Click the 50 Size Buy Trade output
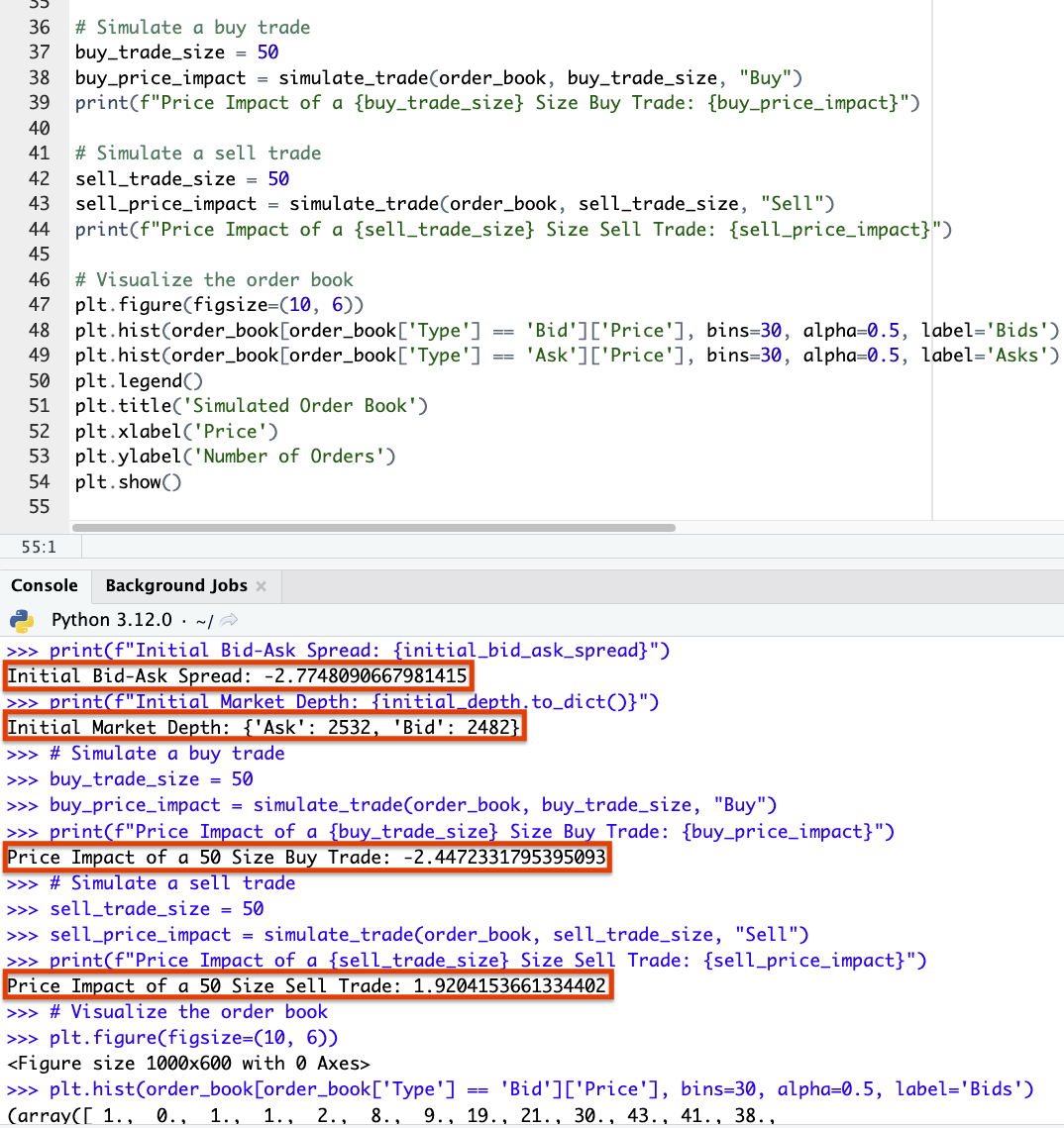This screenshot has width=1064, height=1128. point(307,858)
